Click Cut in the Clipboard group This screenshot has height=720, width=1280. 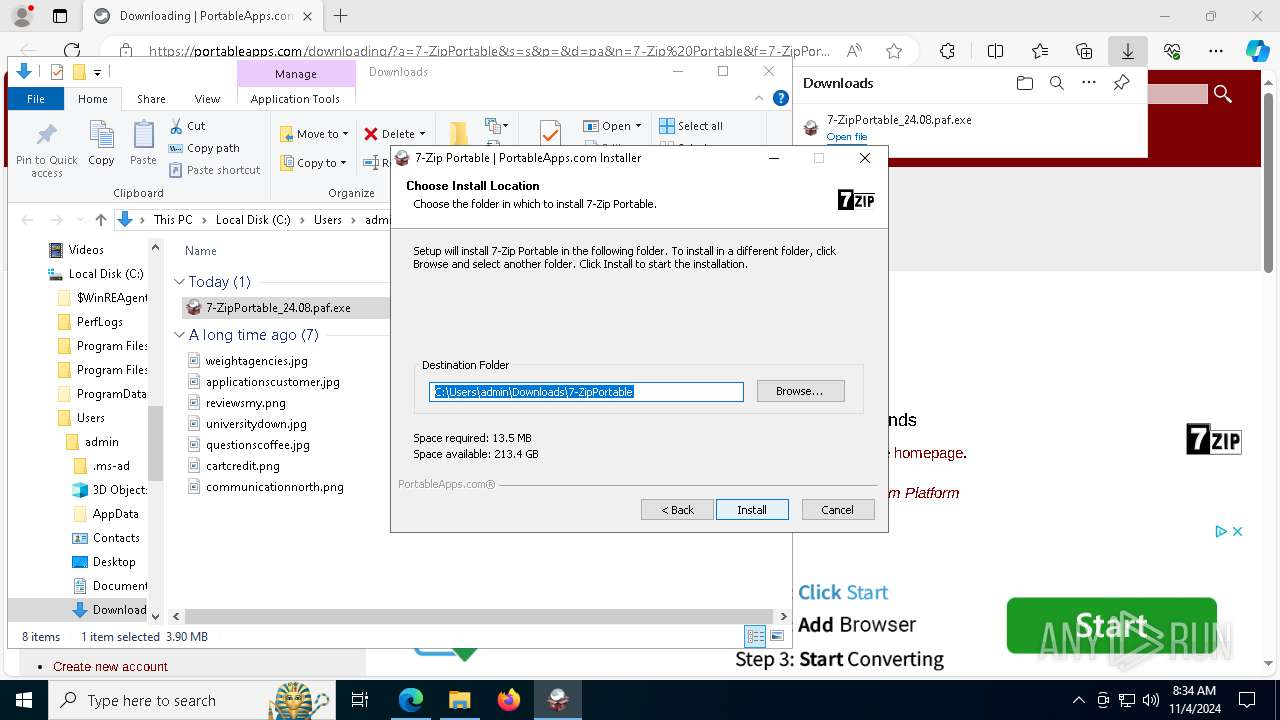(x=187, y=126)
